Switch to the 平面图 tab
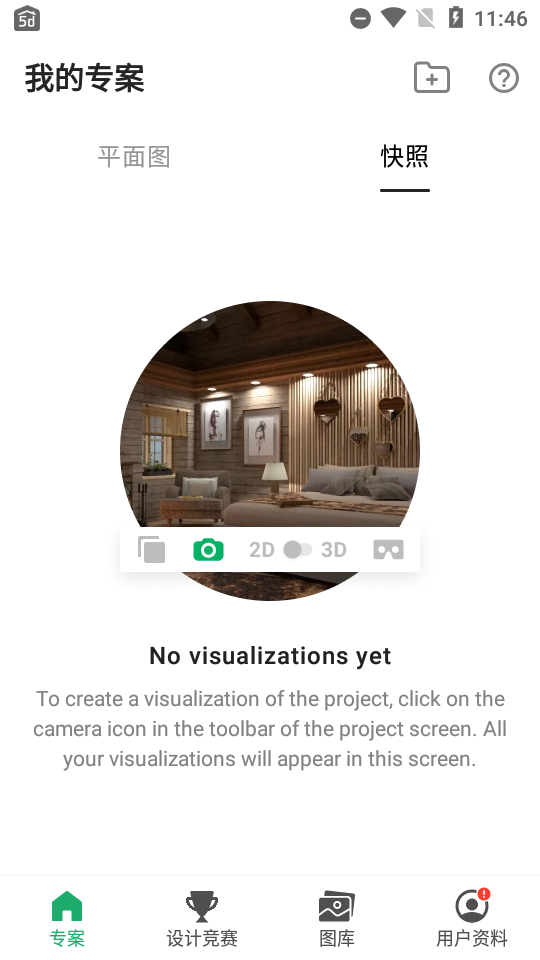 [134, 157]
